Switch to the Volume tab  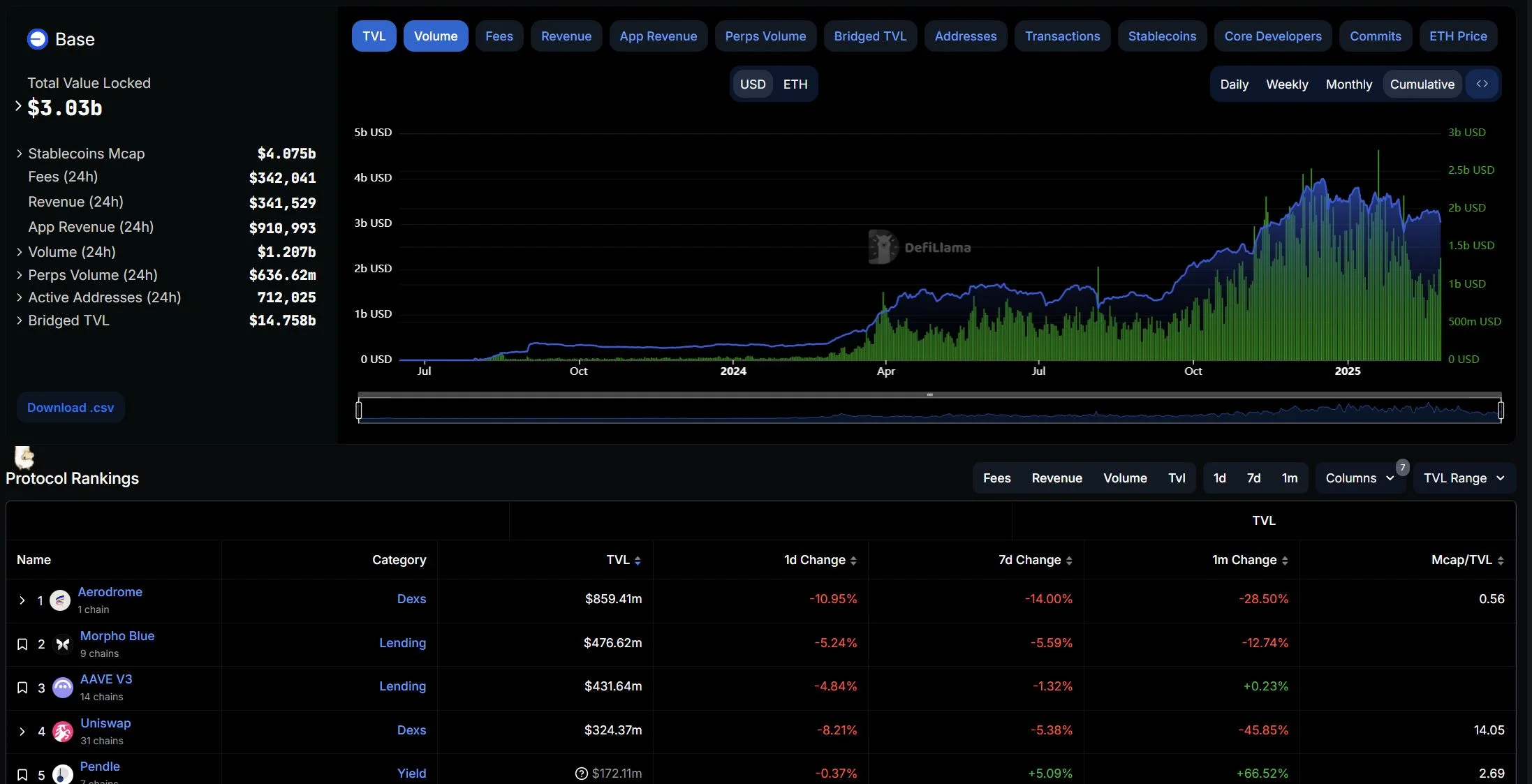[435, 36]
